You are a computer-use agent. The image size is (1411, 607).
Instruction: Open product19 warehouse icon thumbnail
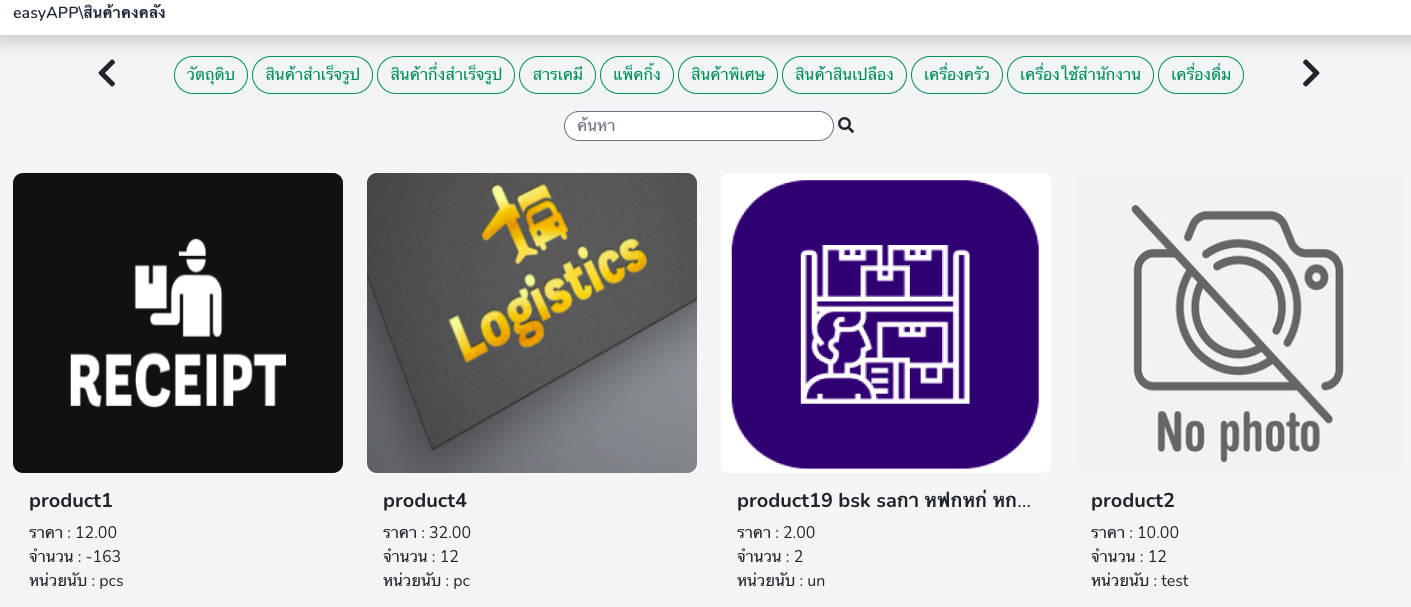tap(886, 323)
